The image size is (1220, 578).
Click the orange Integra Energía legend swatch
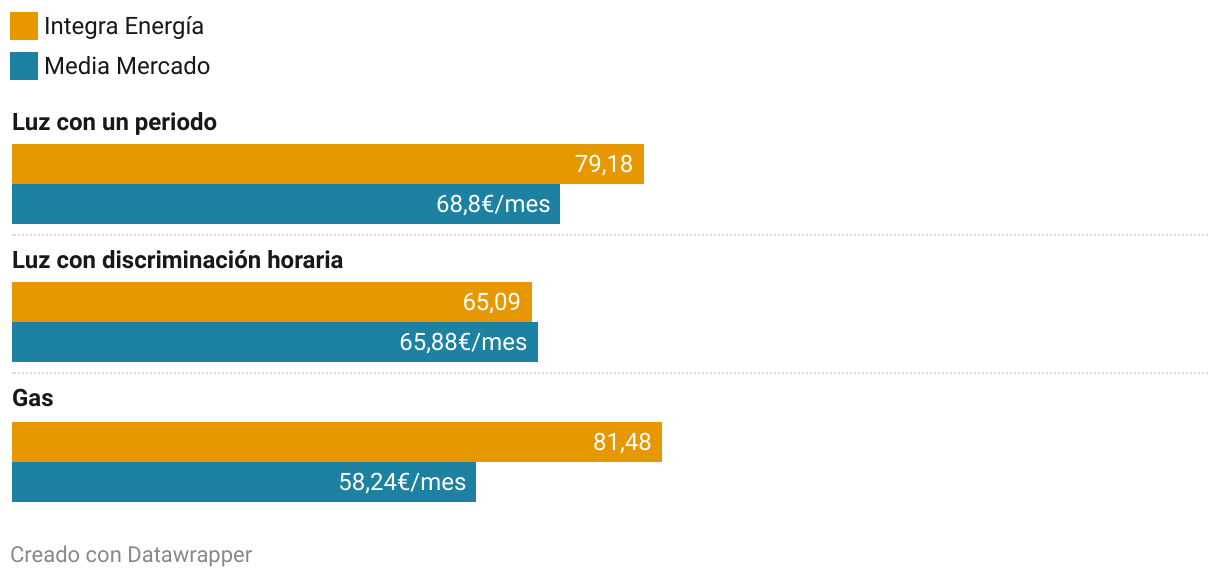click(x=24, y=26)
